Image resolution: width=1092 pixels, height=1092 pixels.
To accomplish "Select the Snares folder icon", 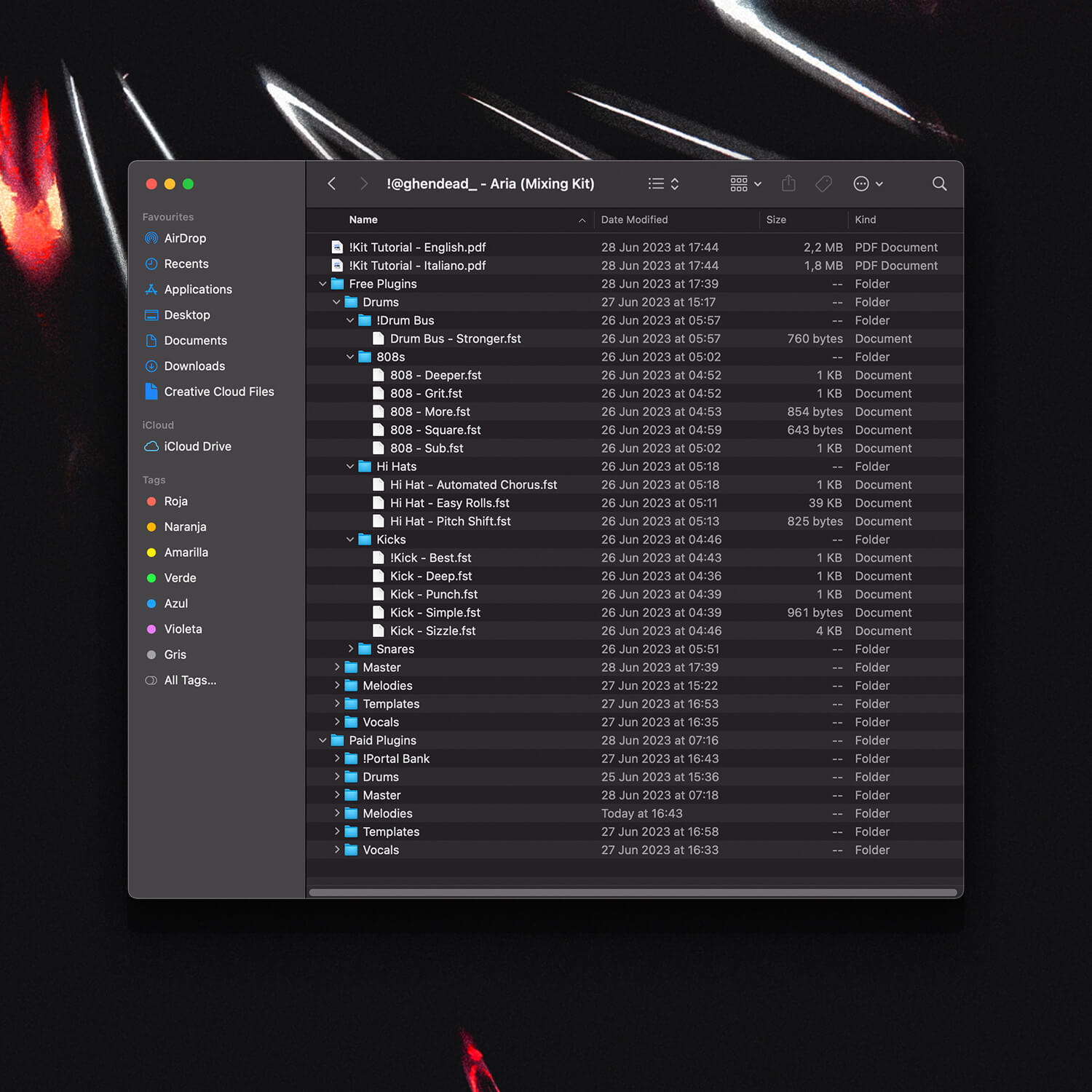I will click(365, 649).
